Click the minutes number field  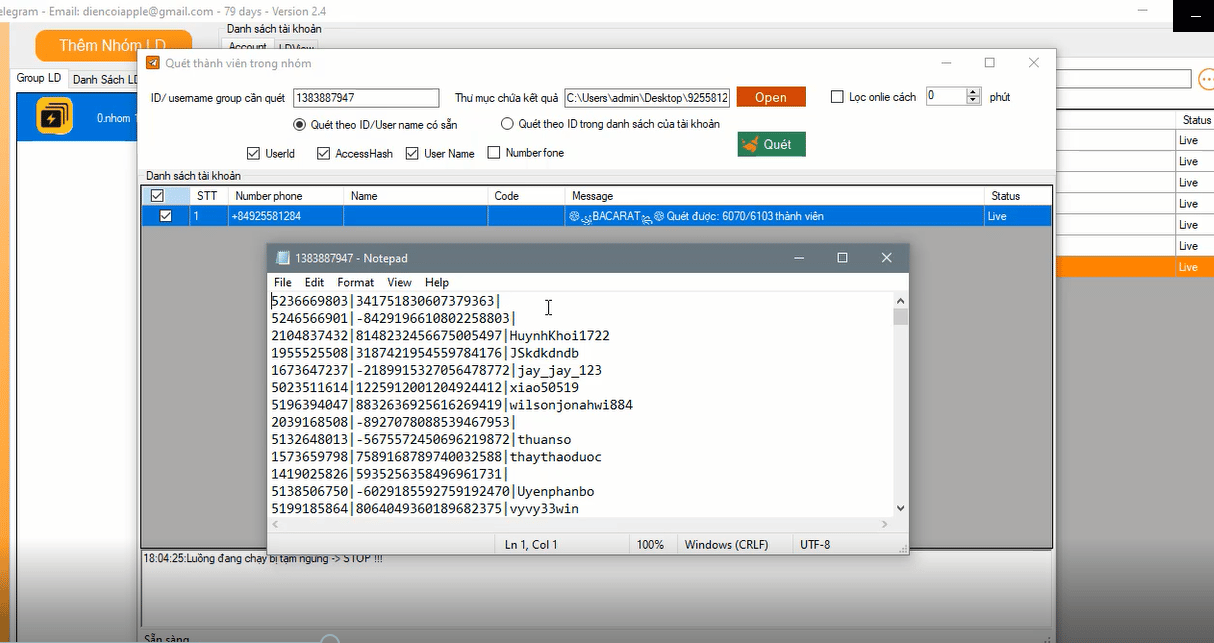[x=946, y=97]
